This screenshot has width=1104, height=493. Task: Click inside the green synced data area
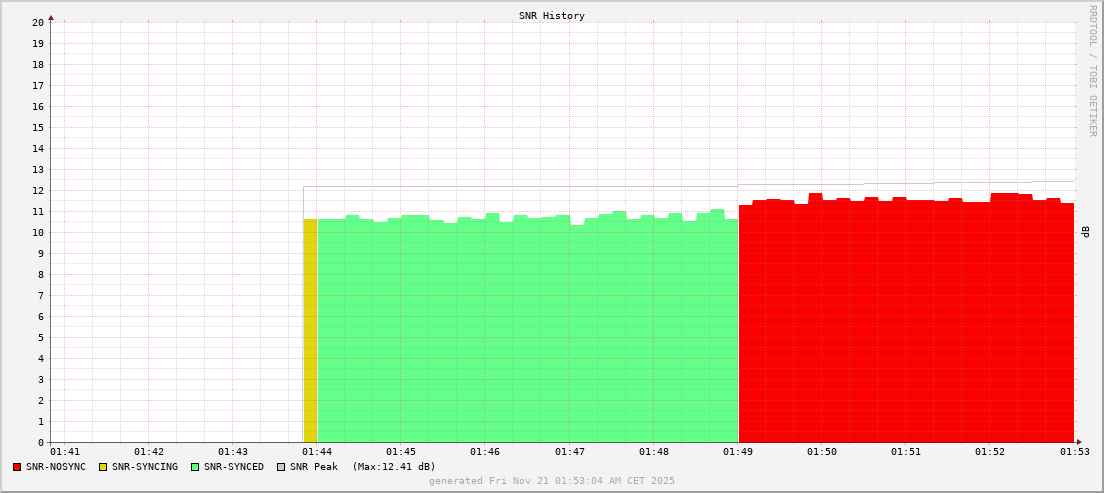tap(527, 330)
